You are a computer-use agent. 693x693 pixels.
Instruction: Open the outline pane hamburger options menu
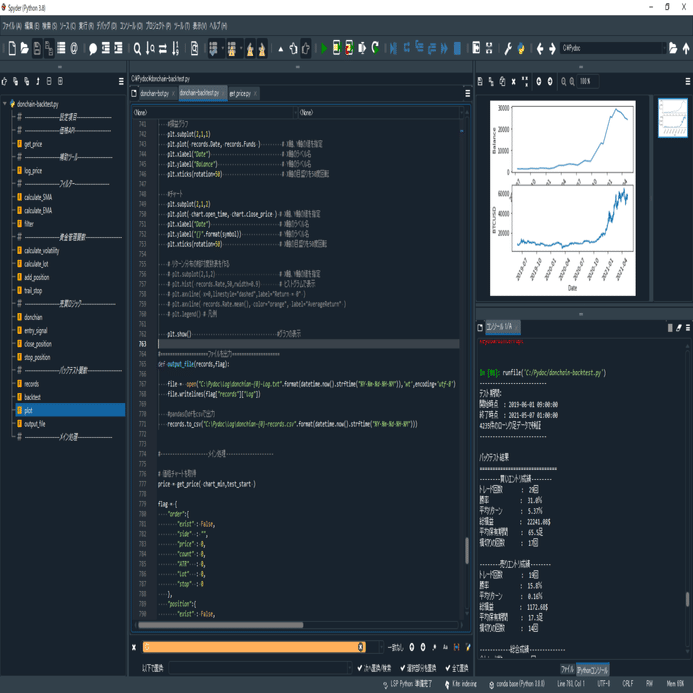121,81
